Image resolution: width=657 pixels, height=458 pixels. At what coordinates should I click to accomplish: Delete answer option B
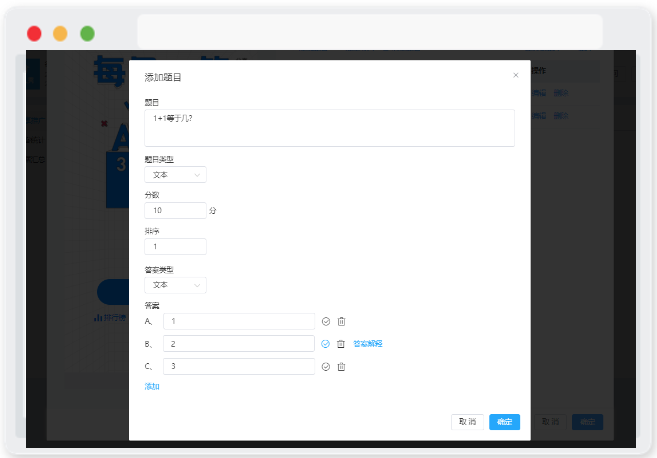[x=341, y=344]
